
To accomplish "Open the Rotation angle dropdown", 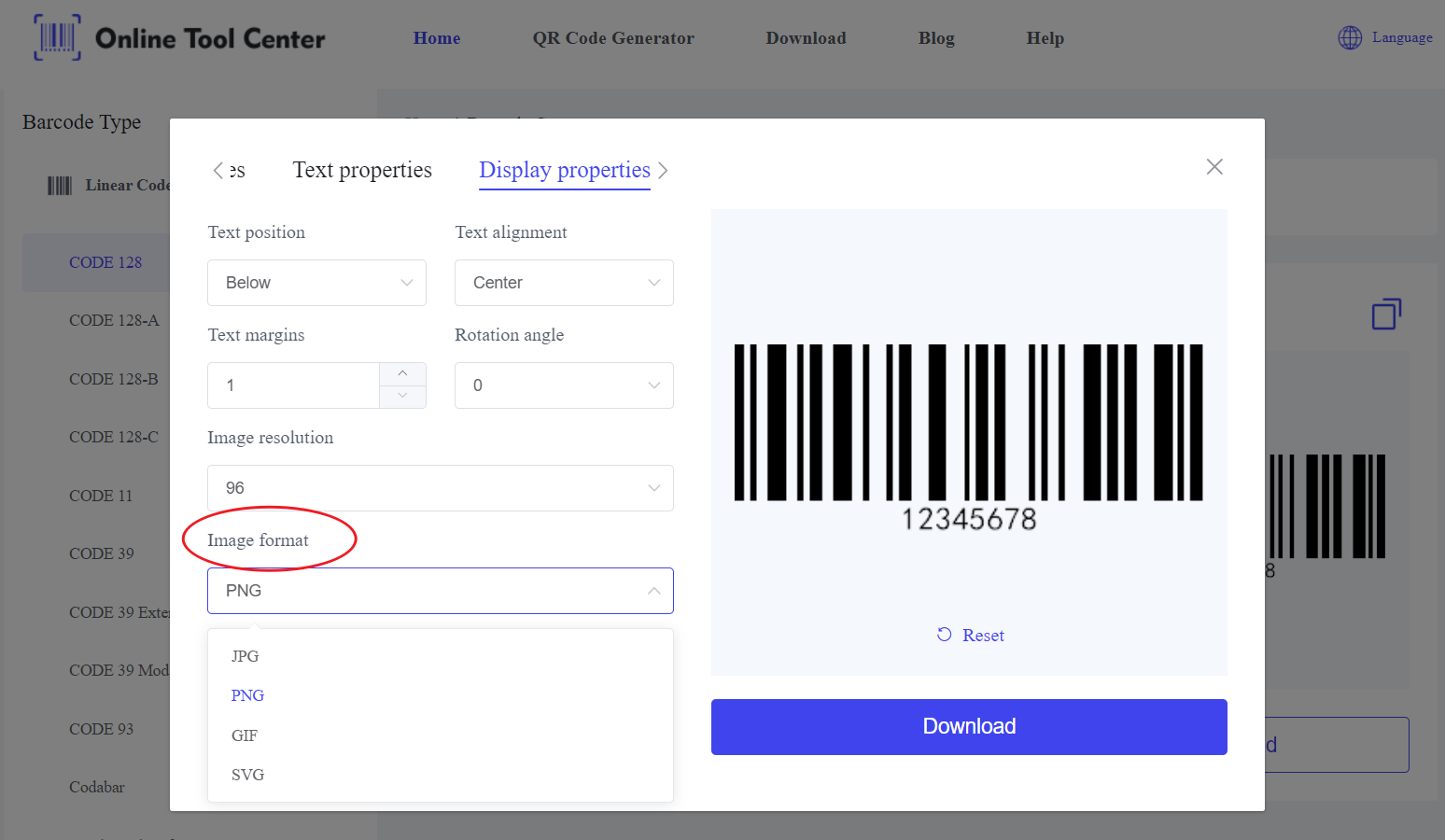I will coord(564,385).
